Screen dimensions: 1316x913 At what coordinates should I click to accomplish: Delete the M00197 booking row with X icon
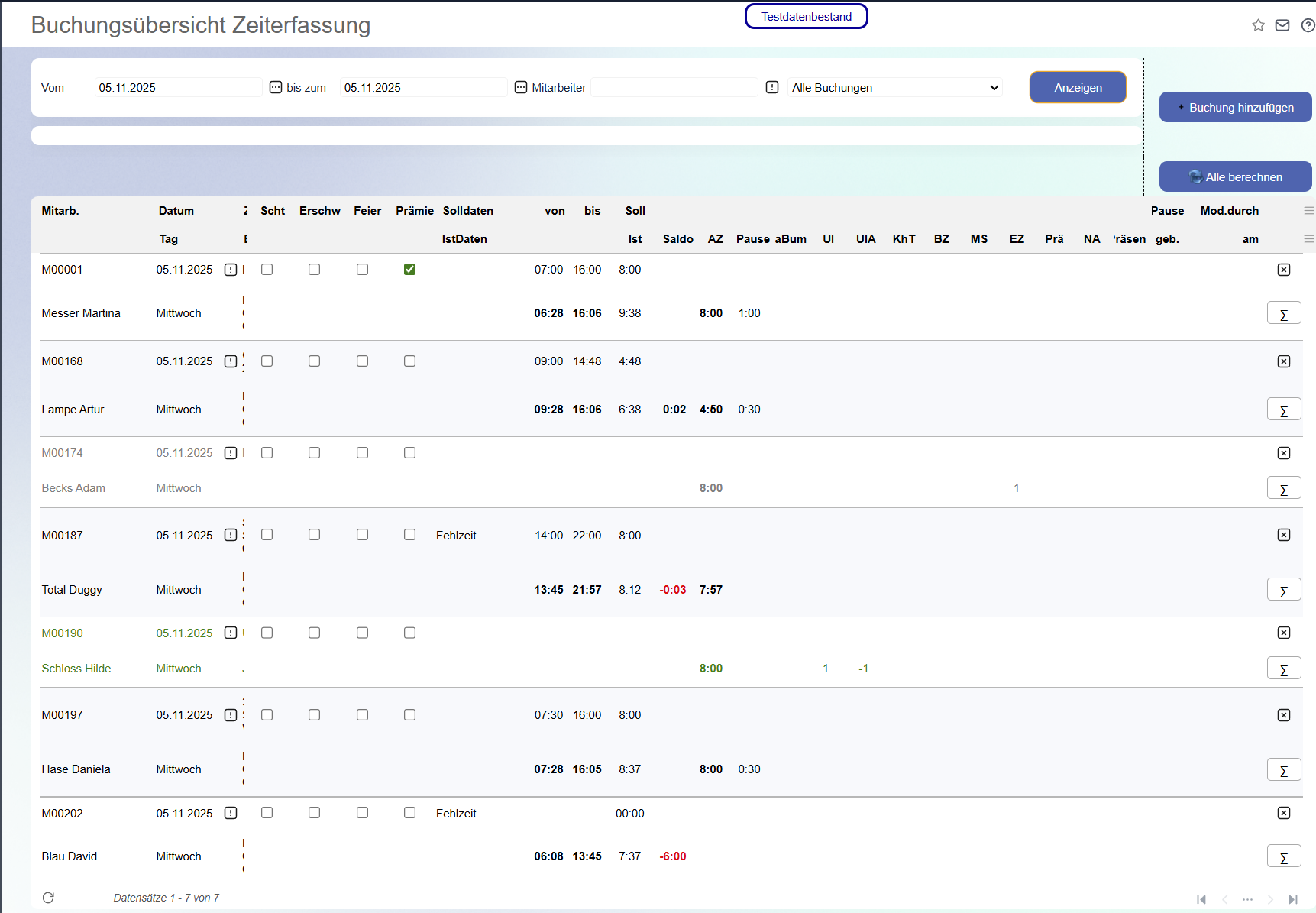(1284, 715)
